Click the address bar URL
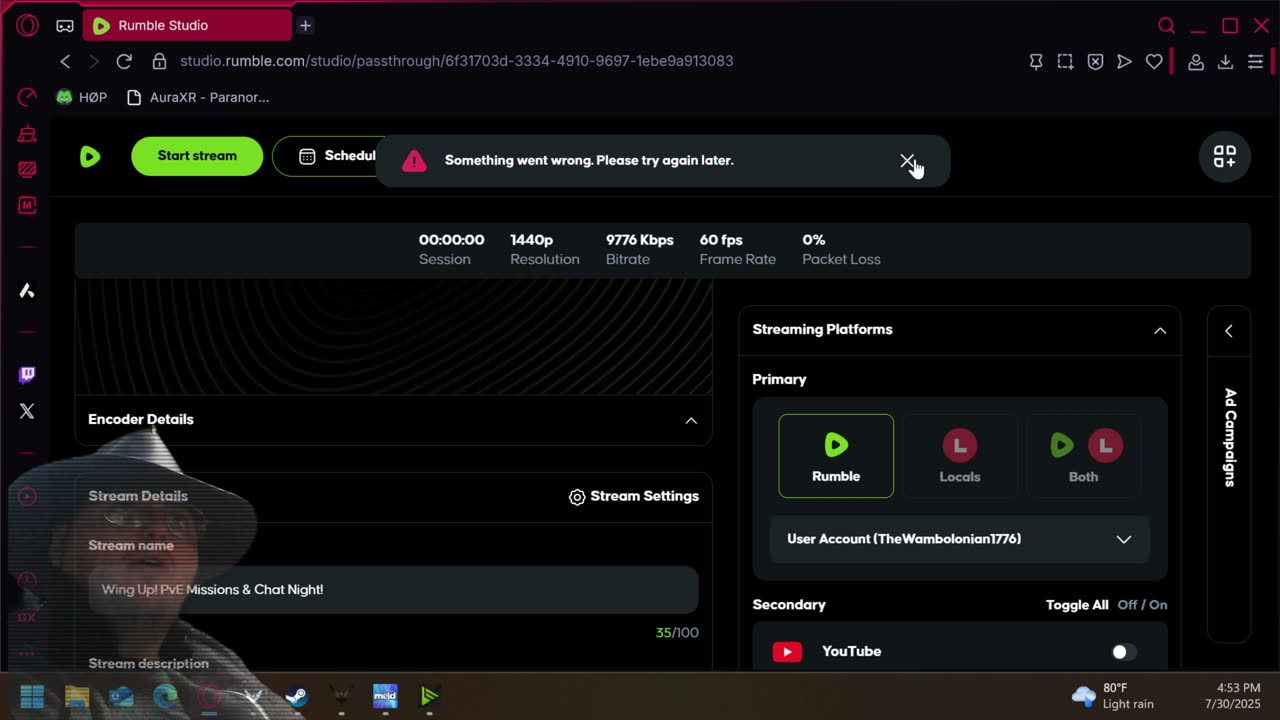Viewport: 1280px width, 720px height. pos(457,61)
